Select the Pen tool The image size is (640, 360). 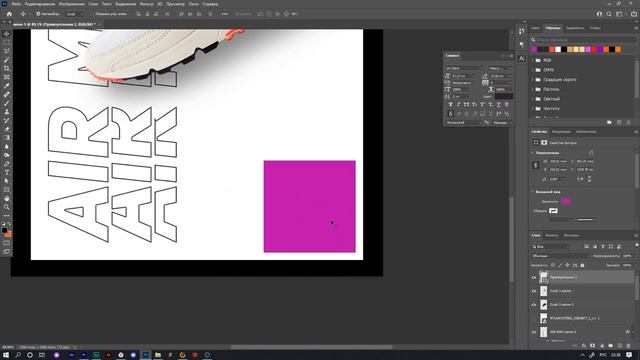7,164
